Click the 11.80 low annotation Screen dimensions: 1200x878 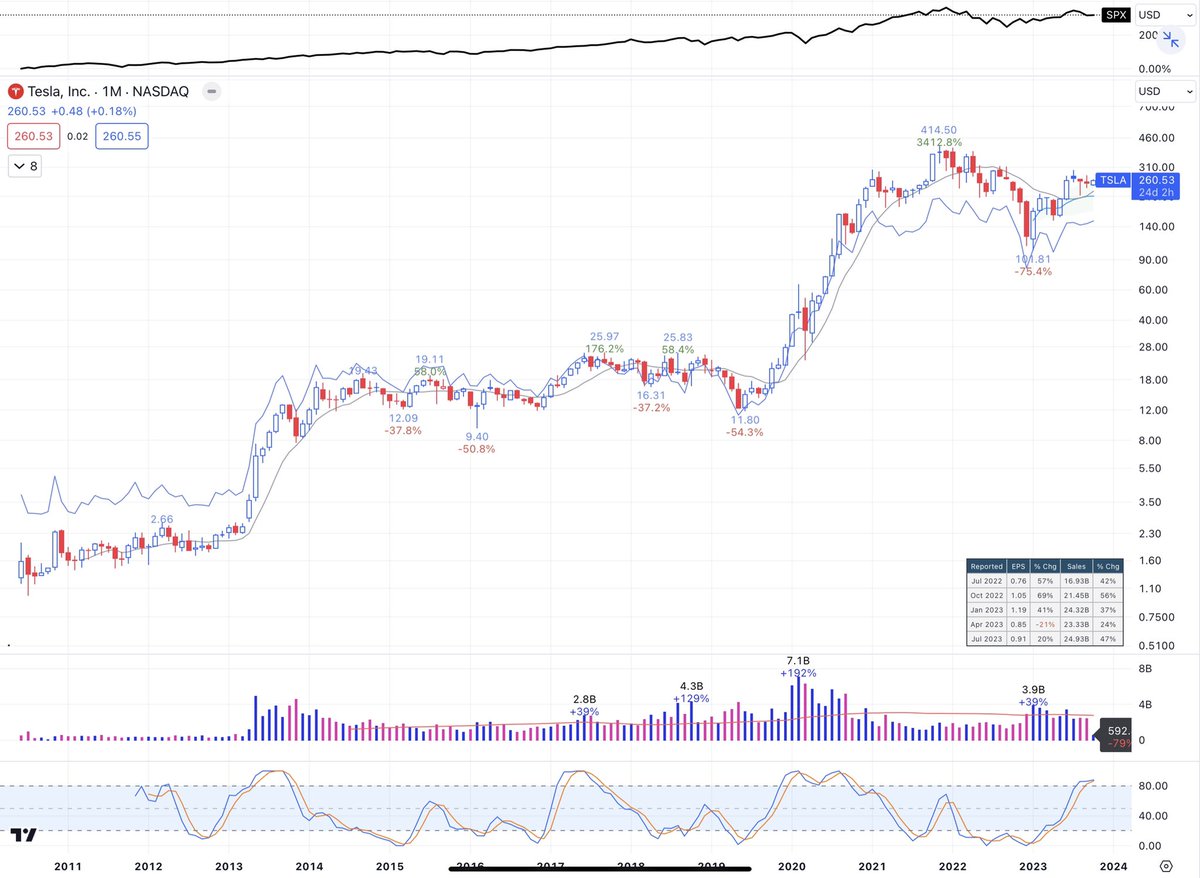click(747, 419)
